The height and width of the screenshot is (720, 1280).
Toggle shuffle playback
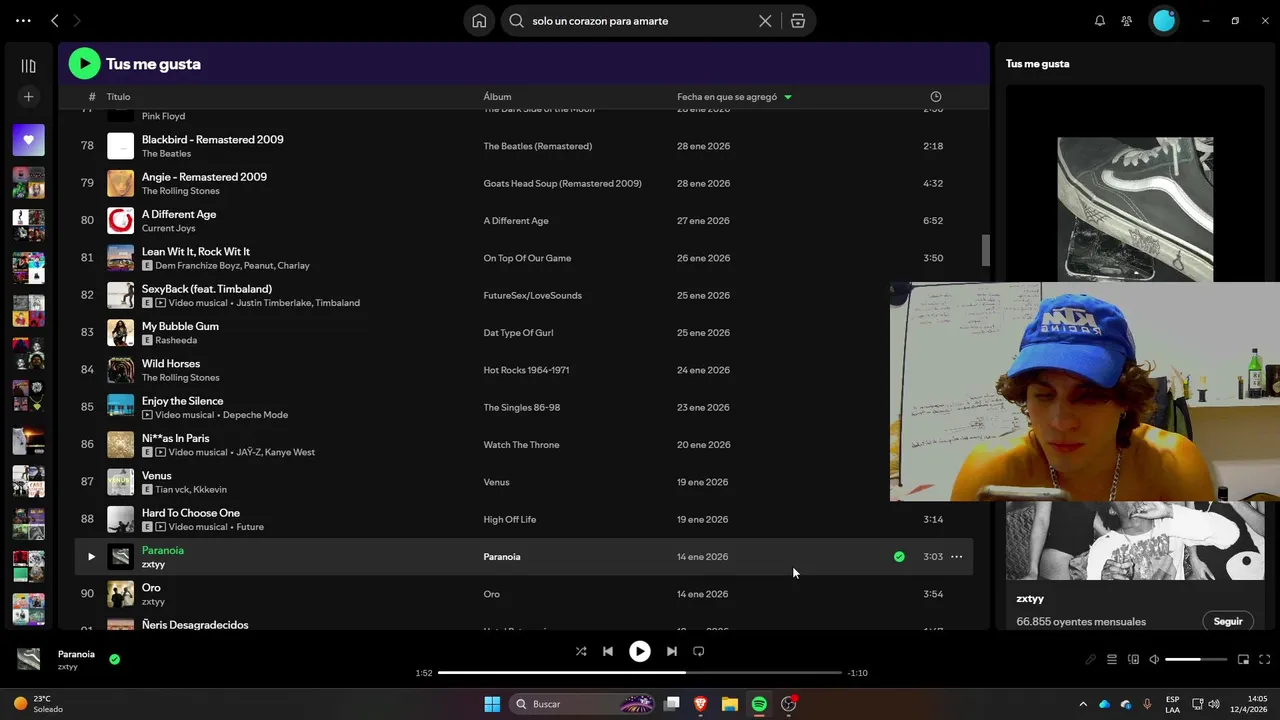coord(581,651)
